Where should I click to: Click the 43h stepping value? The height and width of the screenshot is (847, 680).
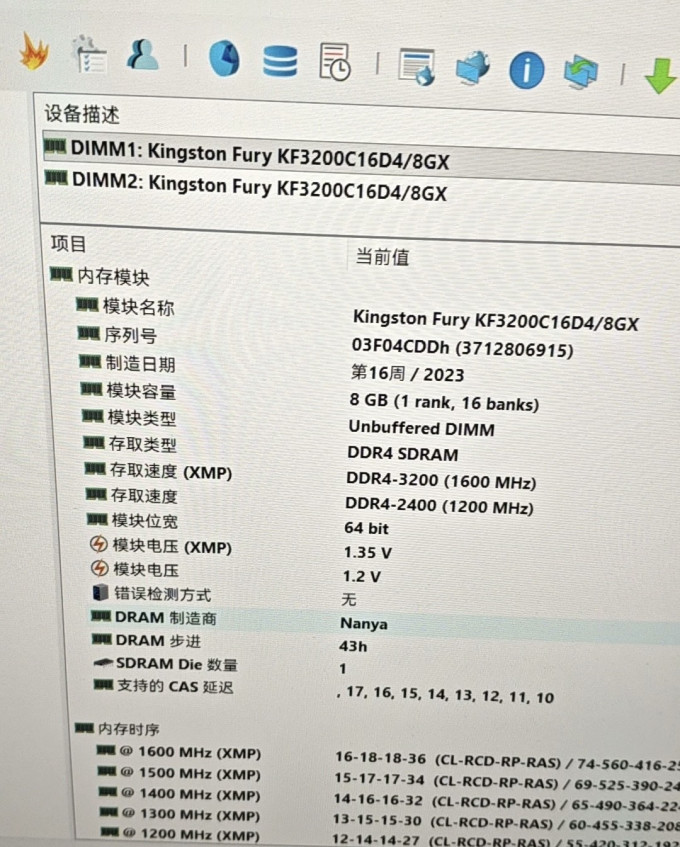[353, 646]
